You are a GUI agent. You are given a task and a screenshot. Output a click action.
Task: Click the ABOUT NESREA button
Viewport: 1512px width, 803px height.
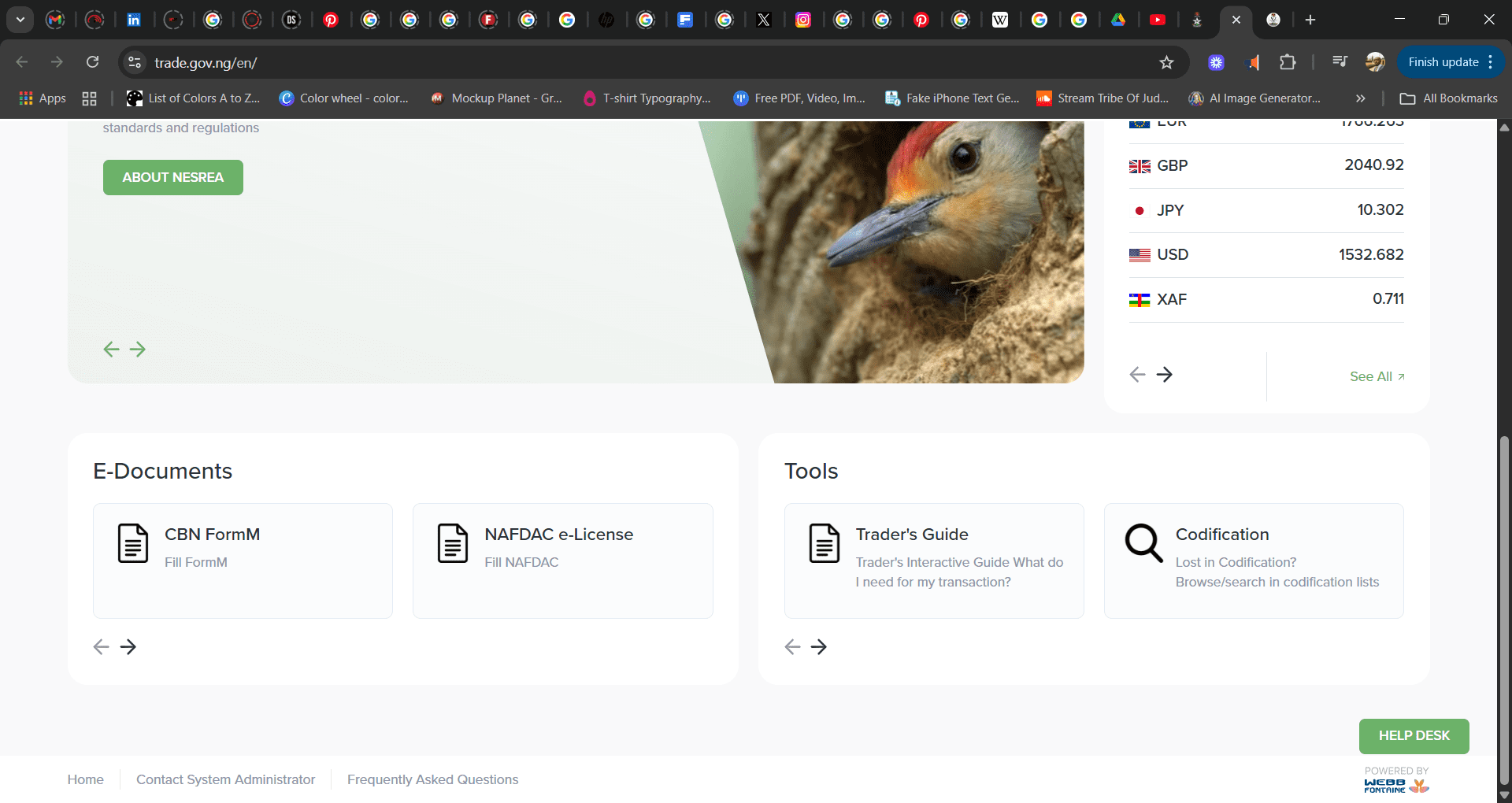173,178
